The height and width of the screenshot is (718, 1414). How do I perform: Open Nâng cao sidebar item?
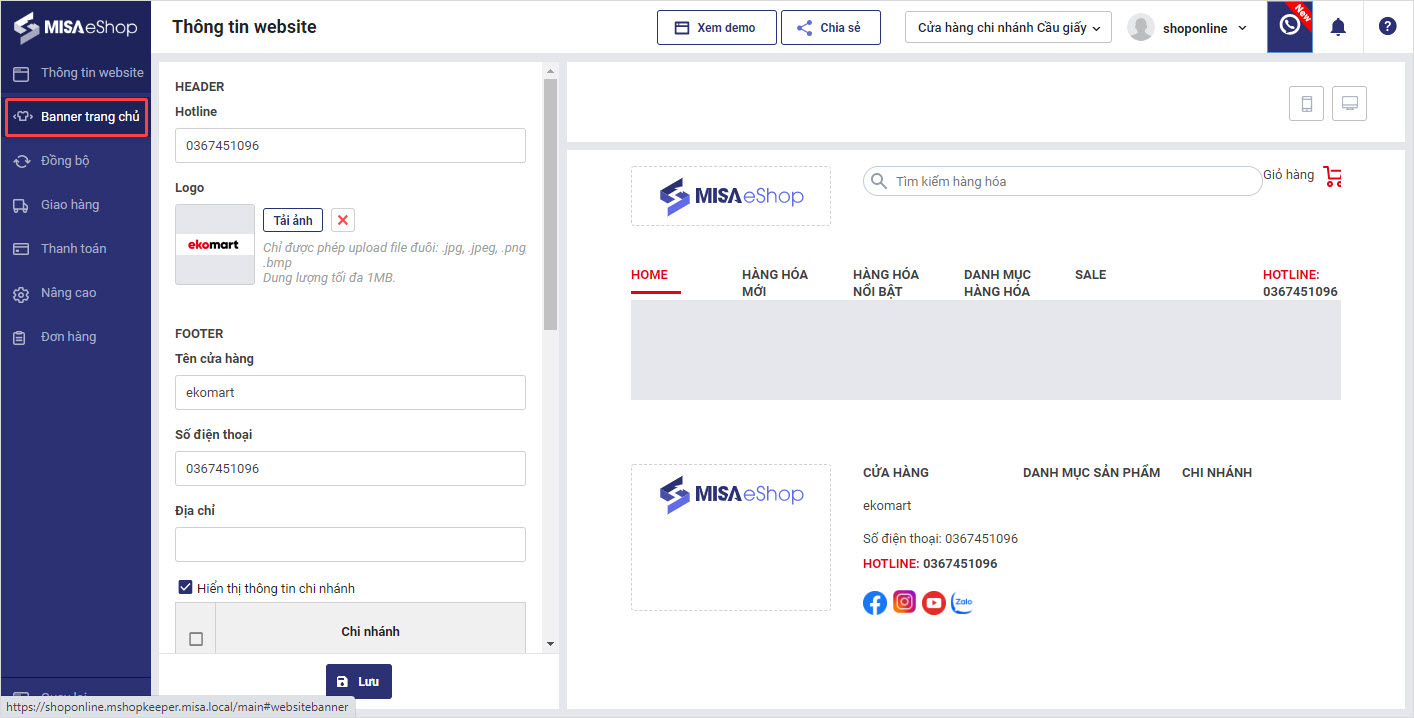point(76,293)
